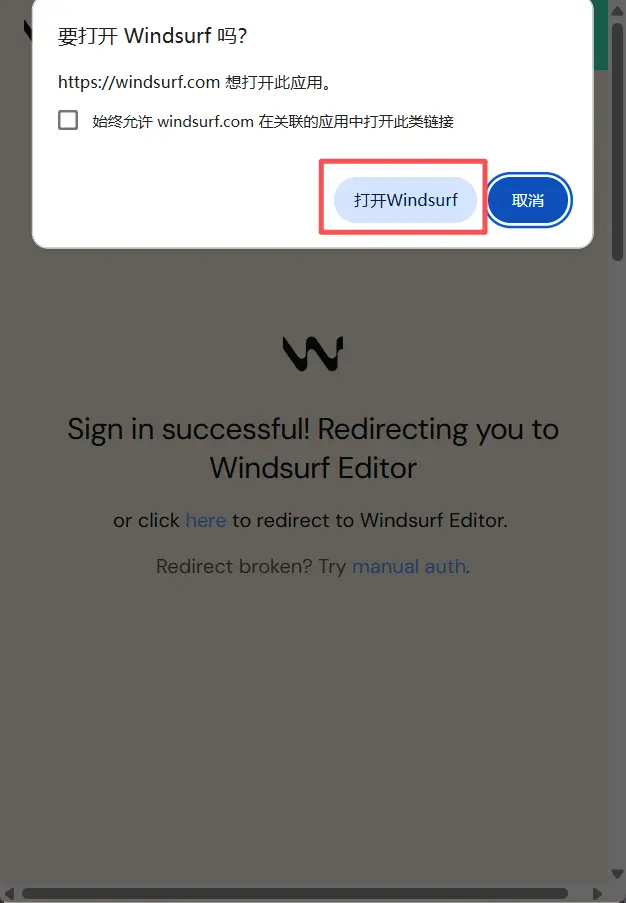Click the vertical scrollbar up arrow
This screenshot has height=903, width=626.
point(617,10)
